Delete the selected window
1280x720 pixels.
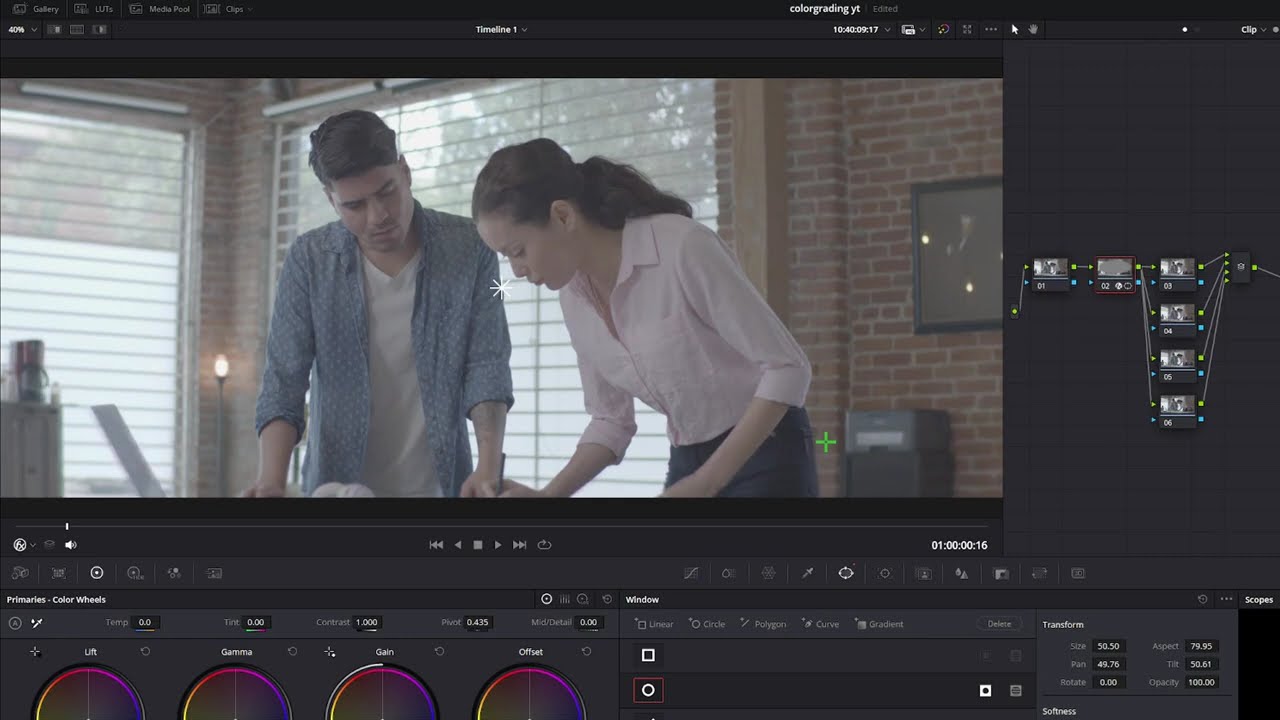(x=999, y=624)
